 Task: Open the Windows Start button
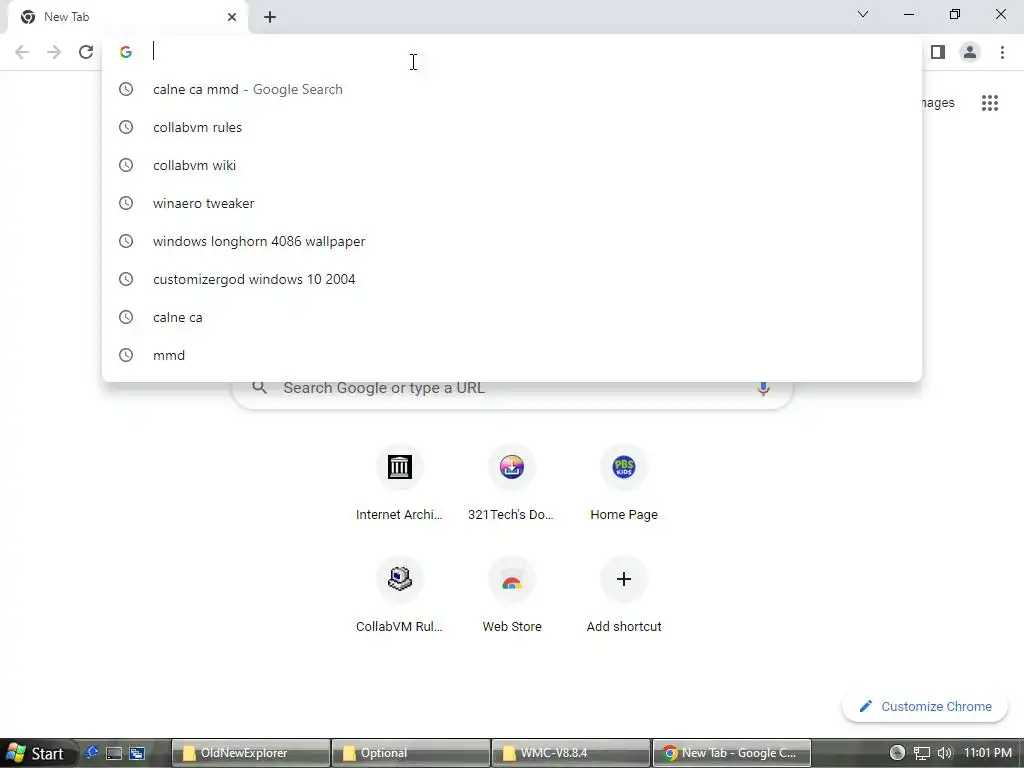tap(36, 754)
